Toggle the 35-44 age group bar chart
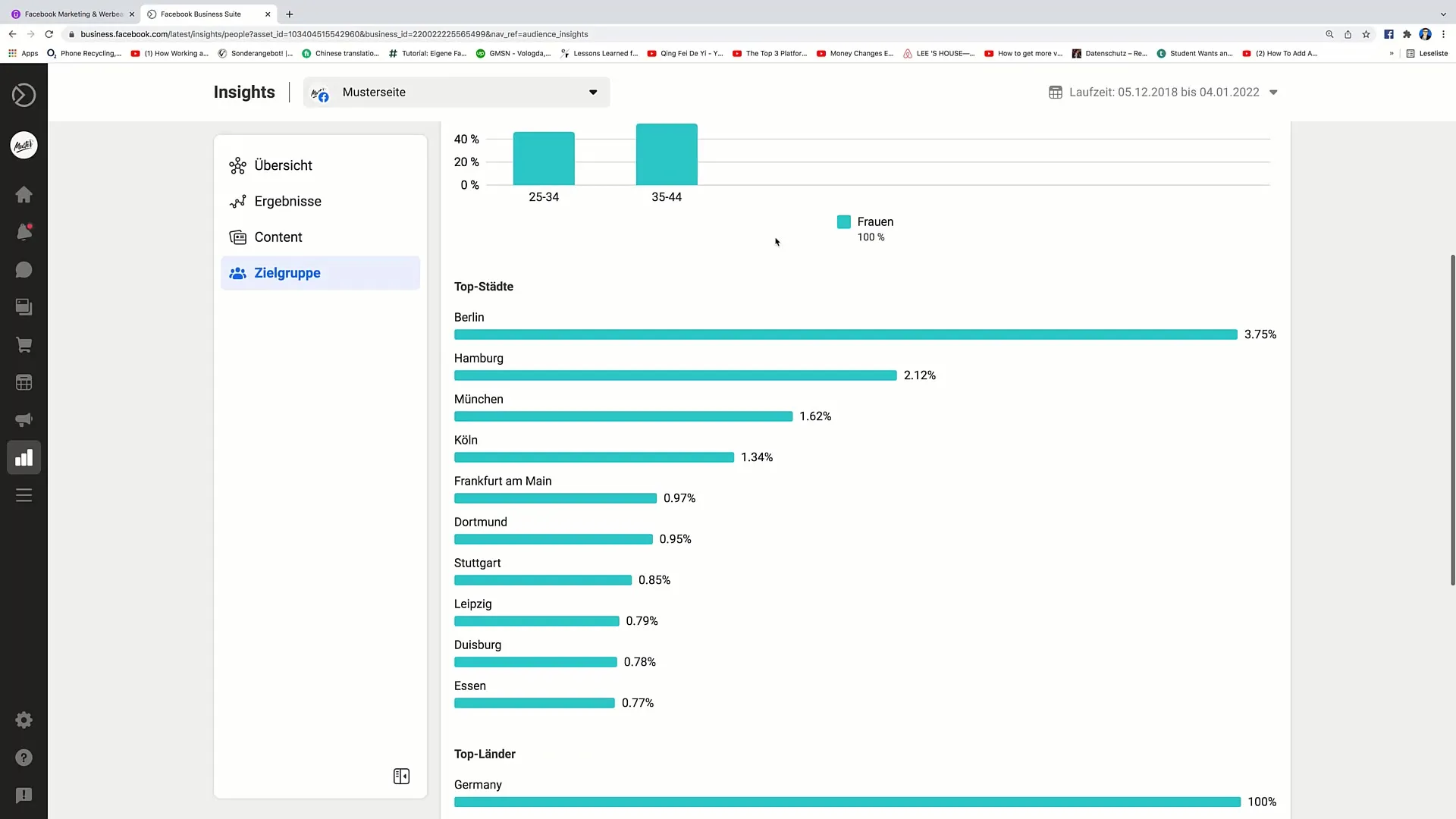This screenshot has width=1456, height=819. point(667,155)
